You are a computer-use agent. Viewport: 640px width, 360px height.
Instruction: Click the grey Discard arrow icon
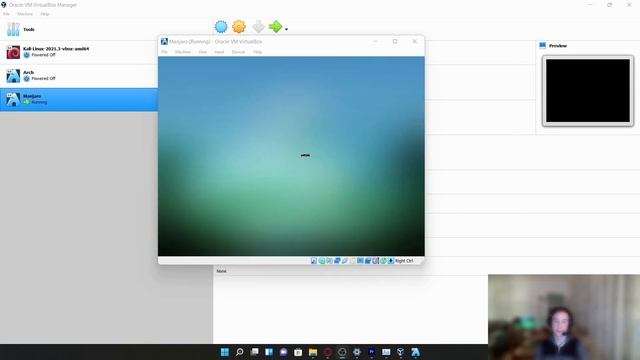point(258,27)
